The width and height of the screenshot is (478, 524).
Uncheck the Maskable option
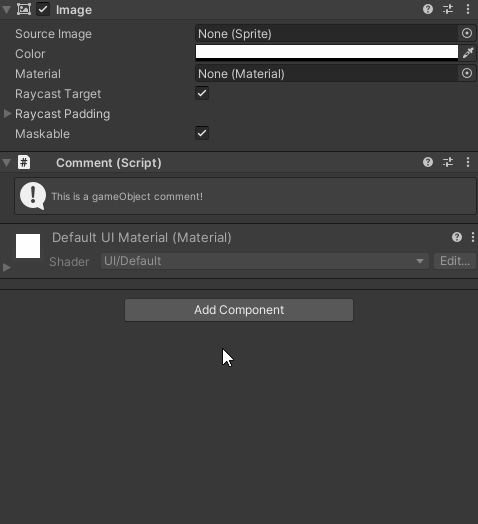[x=202, y=133]
